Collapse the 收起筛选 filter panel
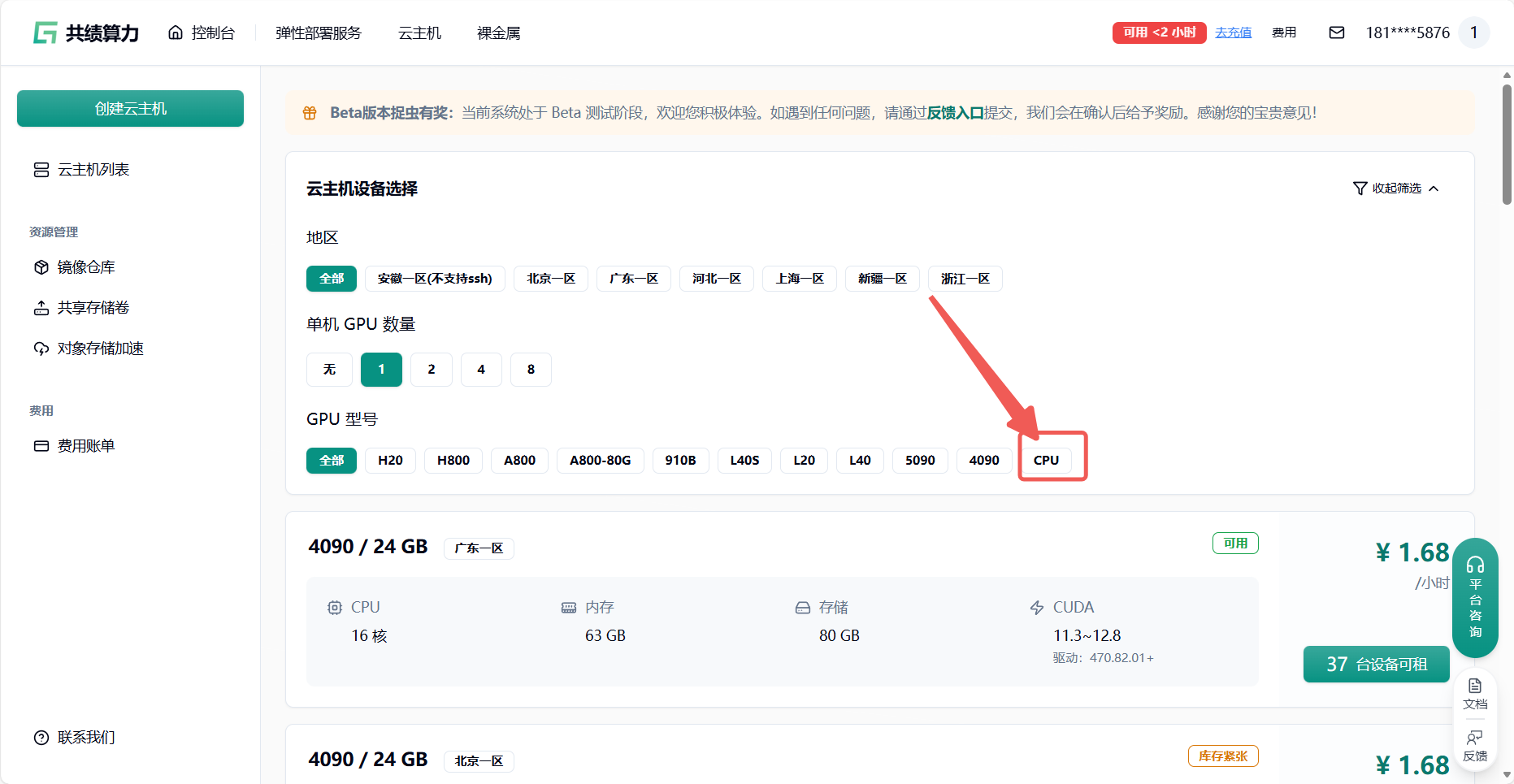This screenshot has width=1514, height=784. pos(1395,188)
